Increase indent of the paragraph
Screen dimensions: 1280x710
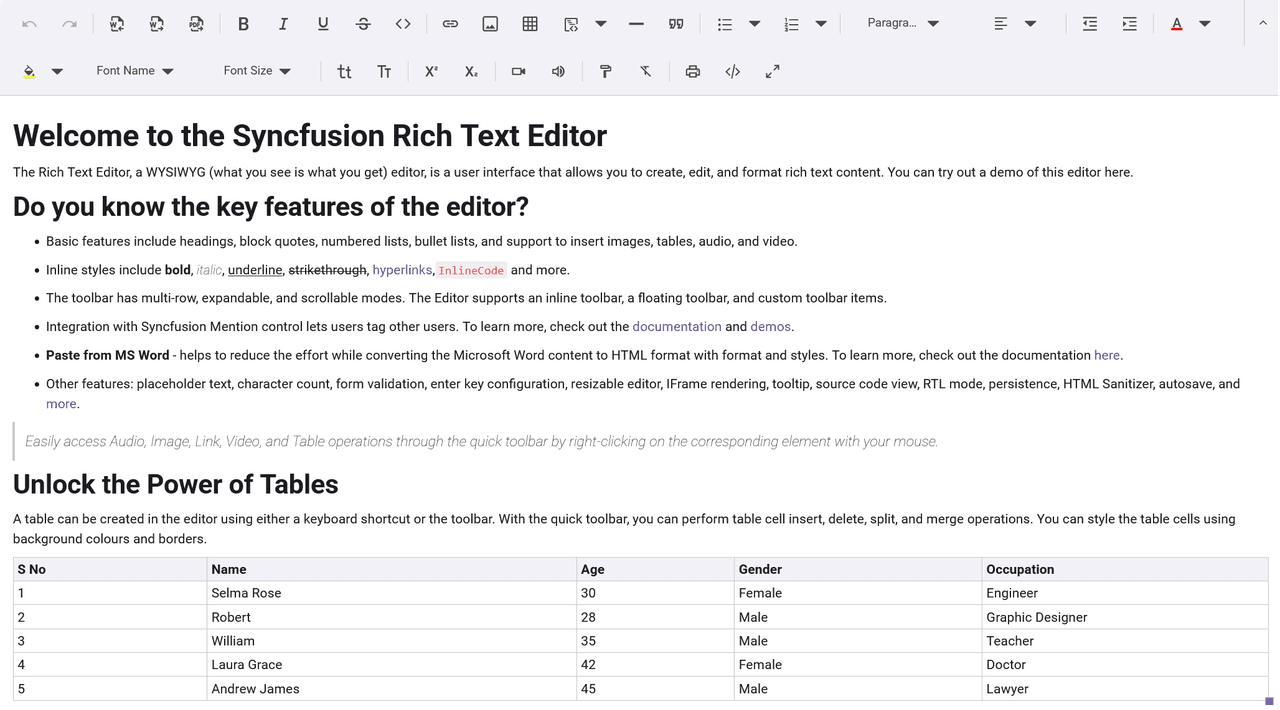pos(1130,23)
